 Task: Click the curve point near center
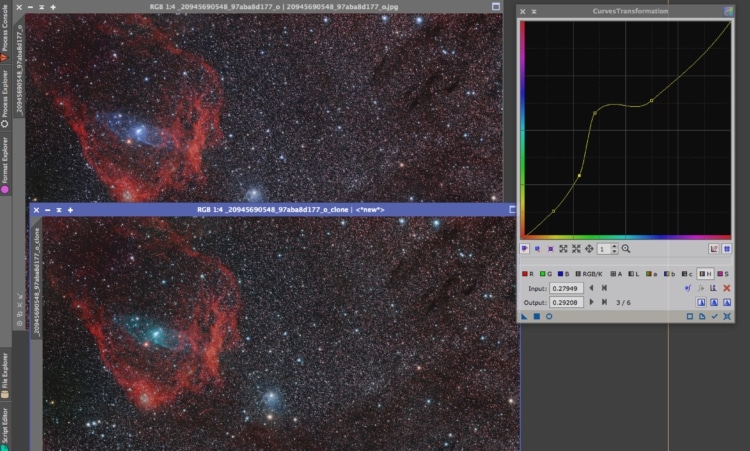point(595,113)
